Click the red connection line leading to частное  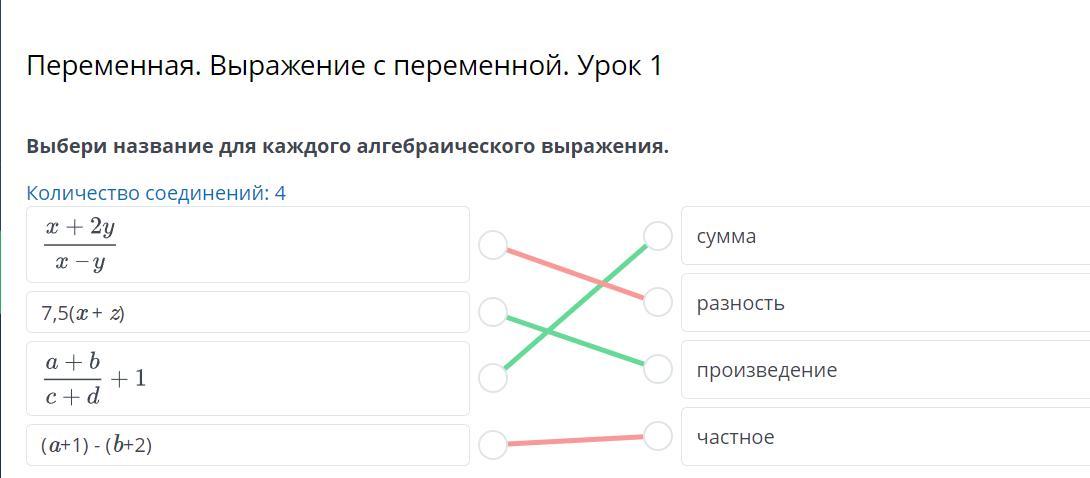pyautogui.click(x=575, y=440)
